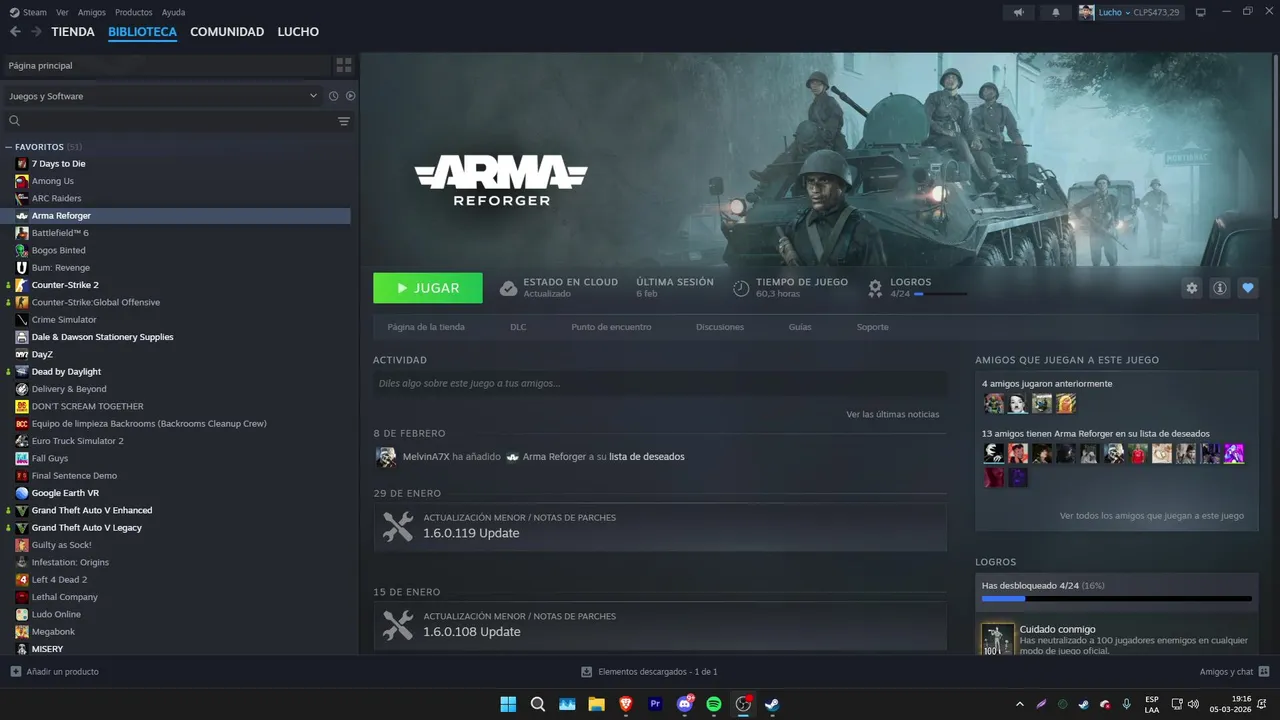This screenshot has height=720, width=1280.
Task: Open the Amigos menu
Action: click(x=91, y=12)
